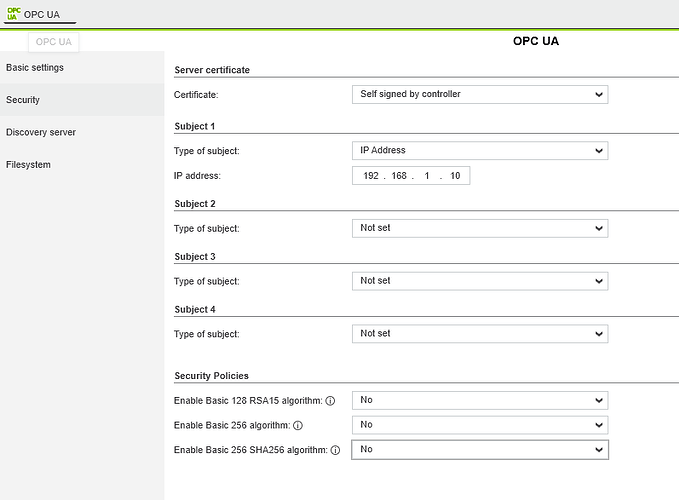679x500 pixels.
Task: Click the Server certificate heading
Action: coord(212,70)
